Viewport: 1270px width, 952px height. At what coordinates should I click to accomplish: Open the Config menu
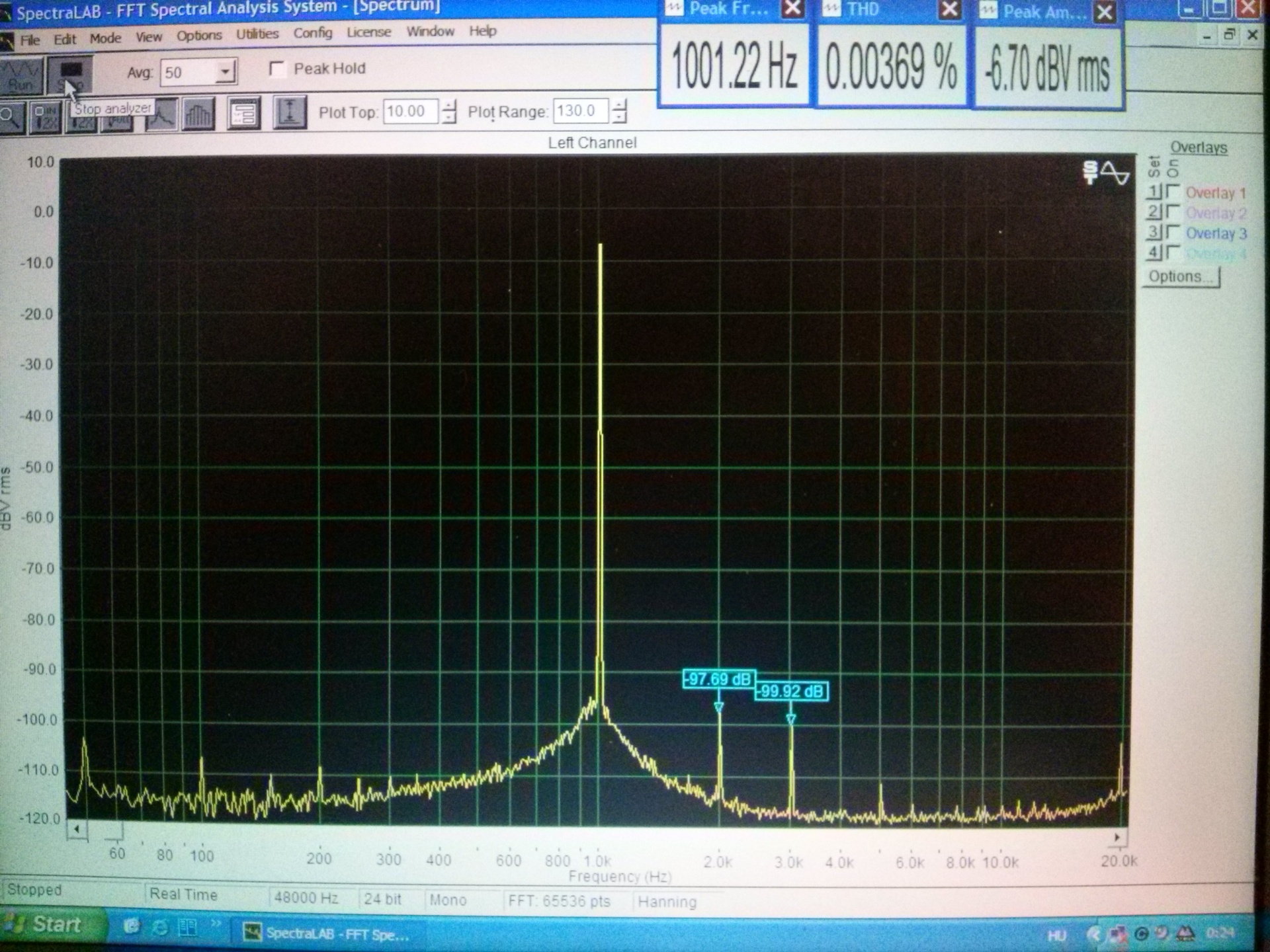[x=312, y=32]
